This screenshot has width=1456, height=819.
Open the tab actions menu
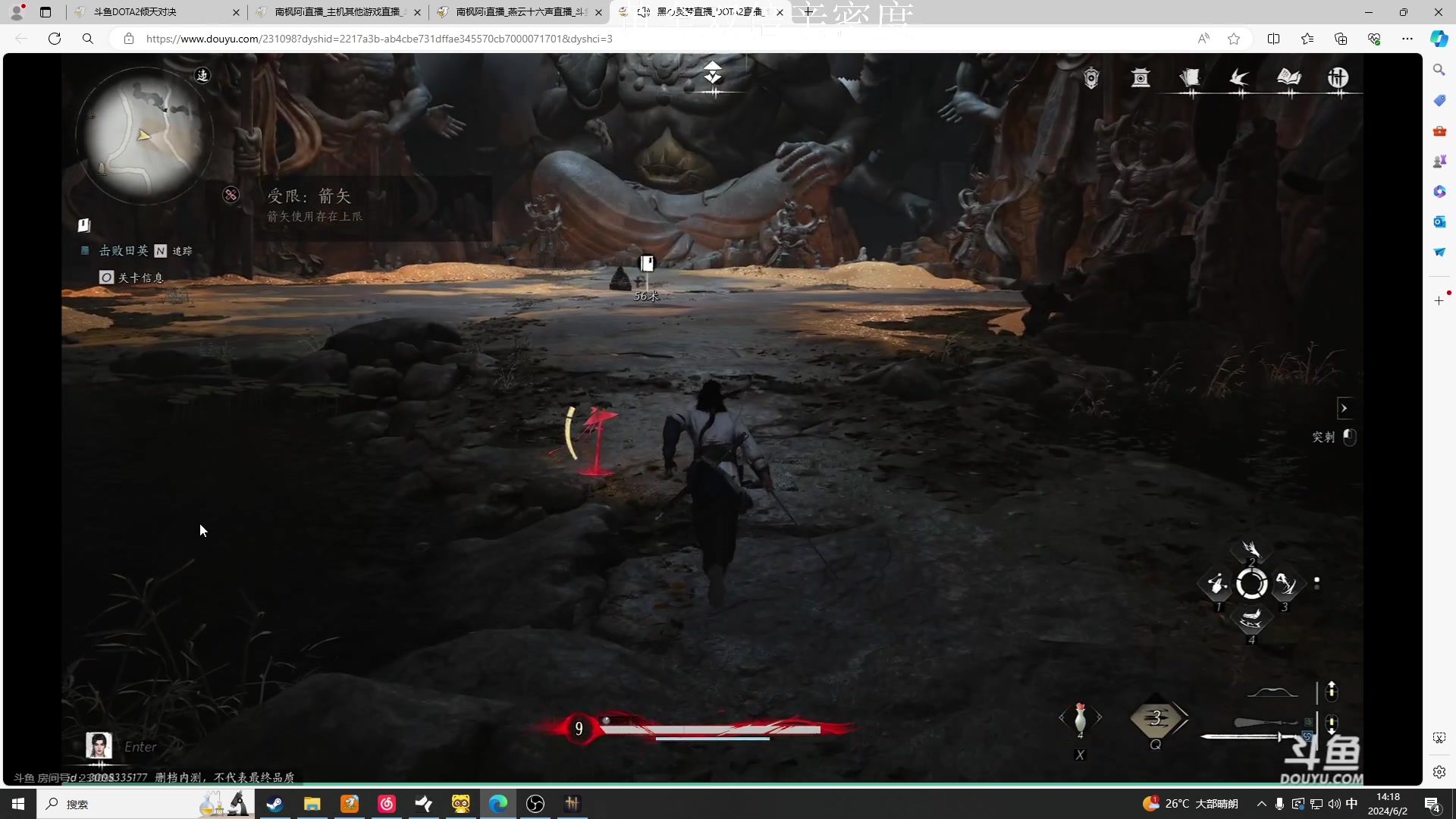tap(45, 12)
